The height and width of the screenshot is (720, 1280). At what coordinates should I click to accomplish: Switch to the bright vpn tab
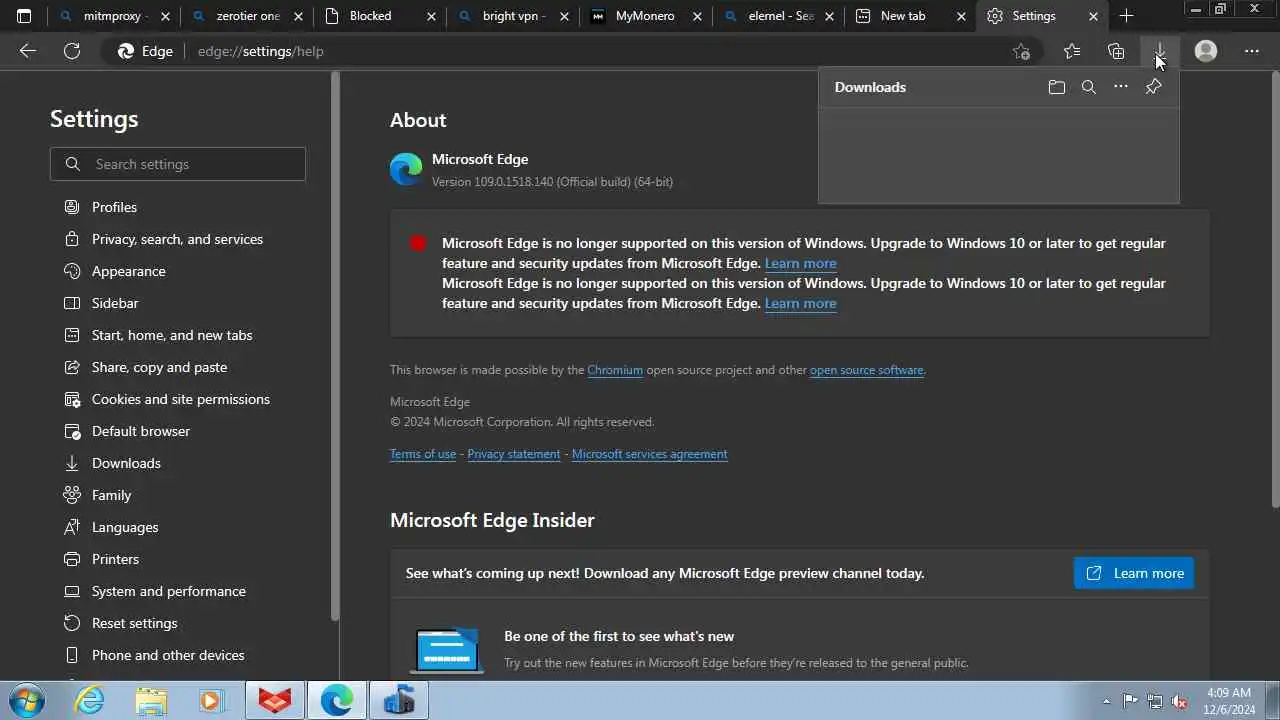click(513, 16)
